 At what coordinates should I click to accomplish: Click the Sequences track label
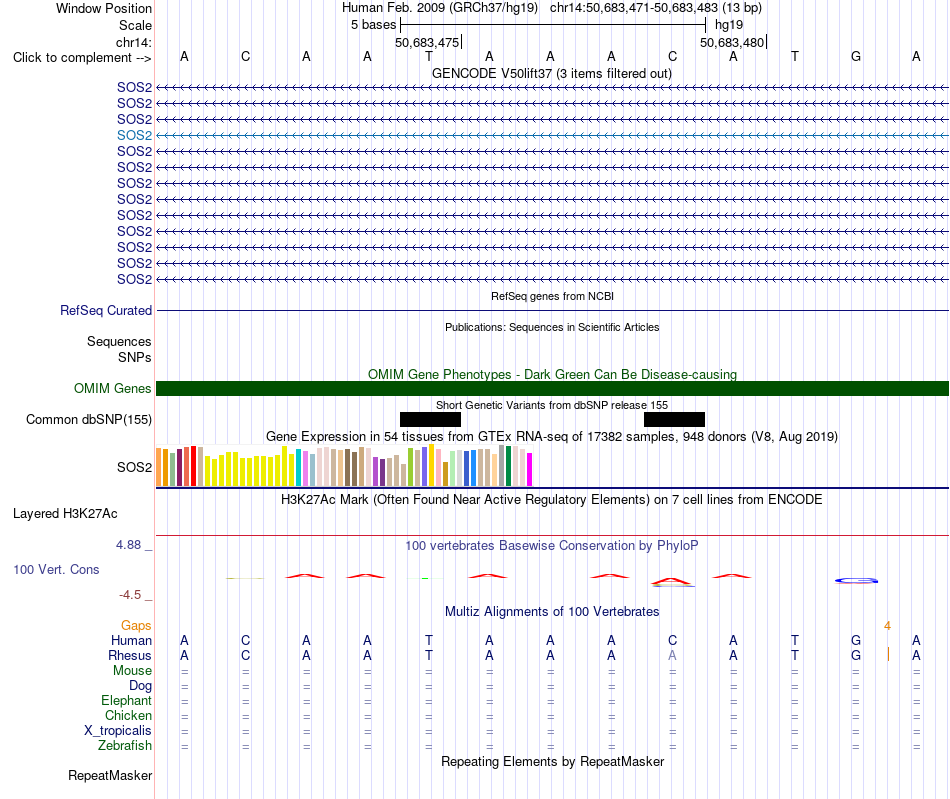click(119, 342)
